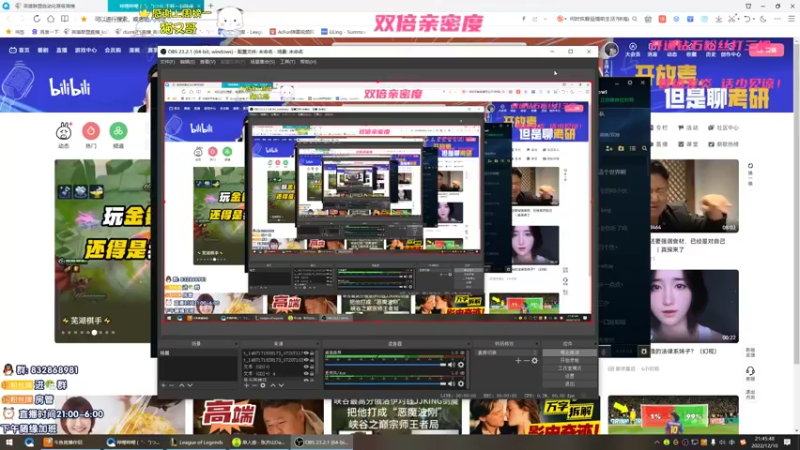Open bilibili 动态 rabbit icon
This screenshot has height=450, width=800.
(x=64, y=132)
